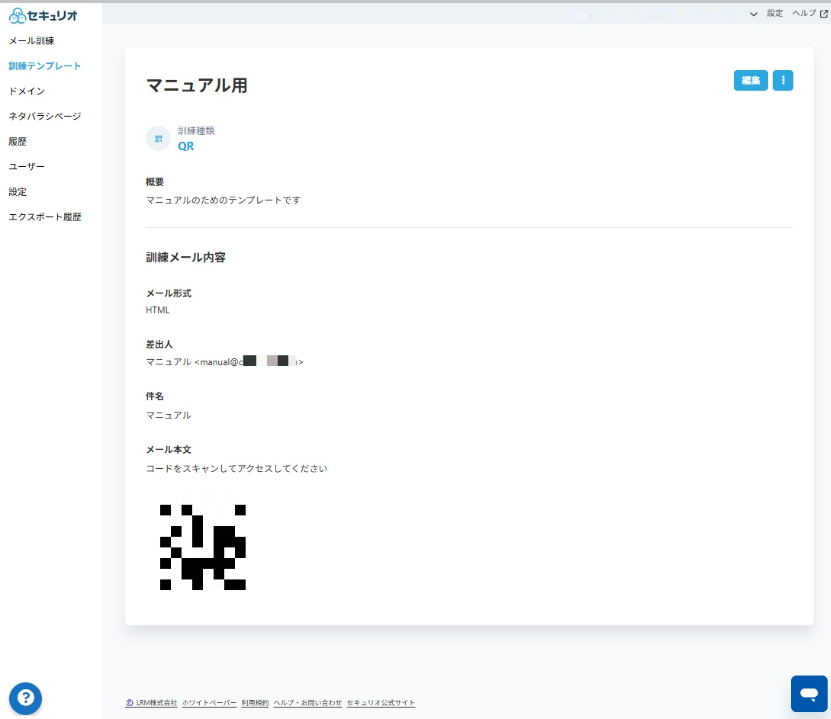Select ユーザー in the sidebar
This screenshot has width=831, height=719.
click(26, 166)
